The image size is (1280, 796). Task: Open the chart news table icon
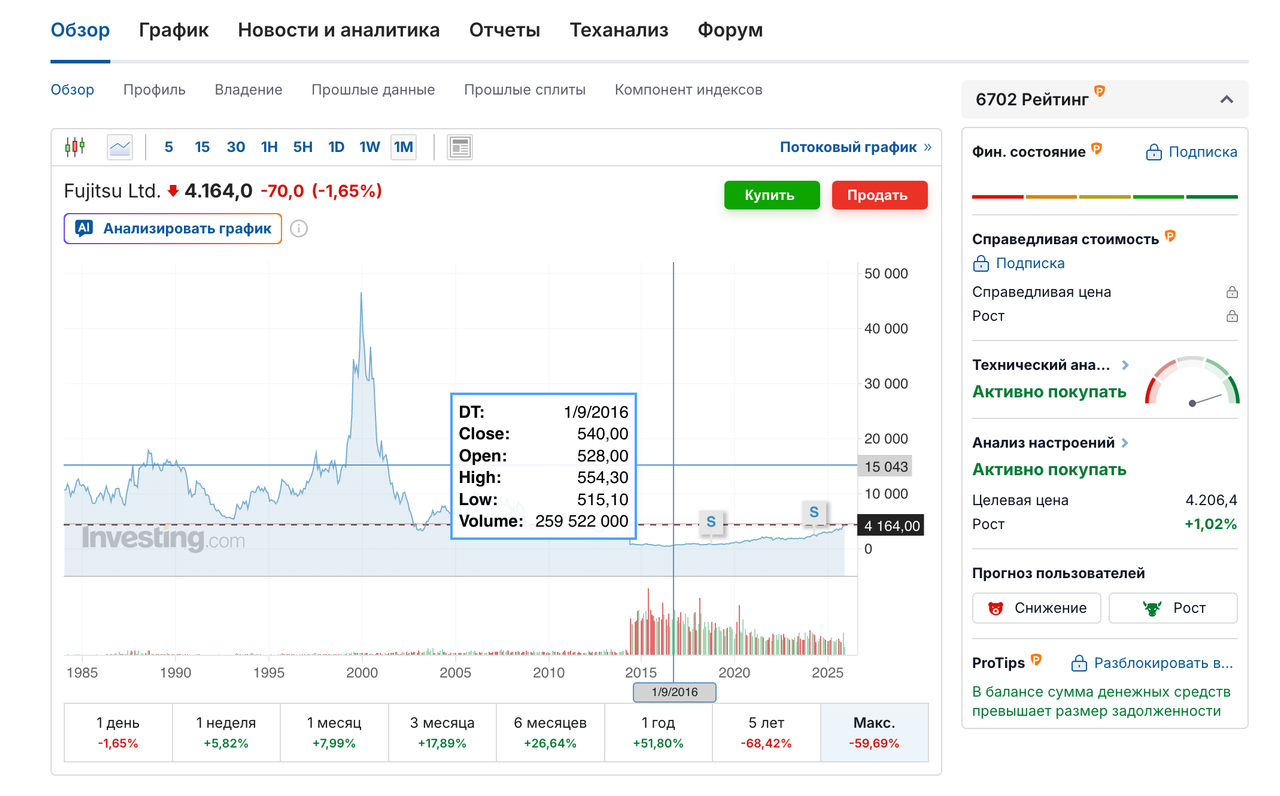[460, 147]
